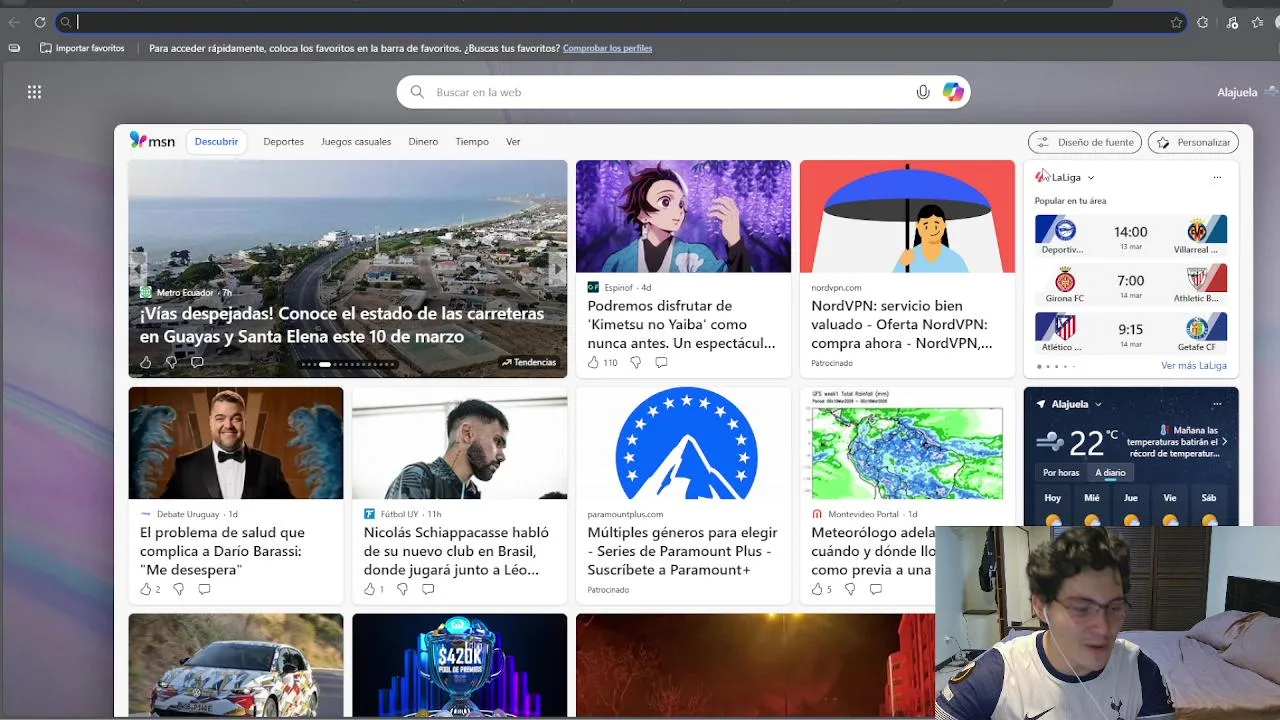The height and width of the screenshot is (720, 1280).
Task: Open the Paramount Plus logo thumbnail
Action: pyautogui.click(x=683, y=443)
